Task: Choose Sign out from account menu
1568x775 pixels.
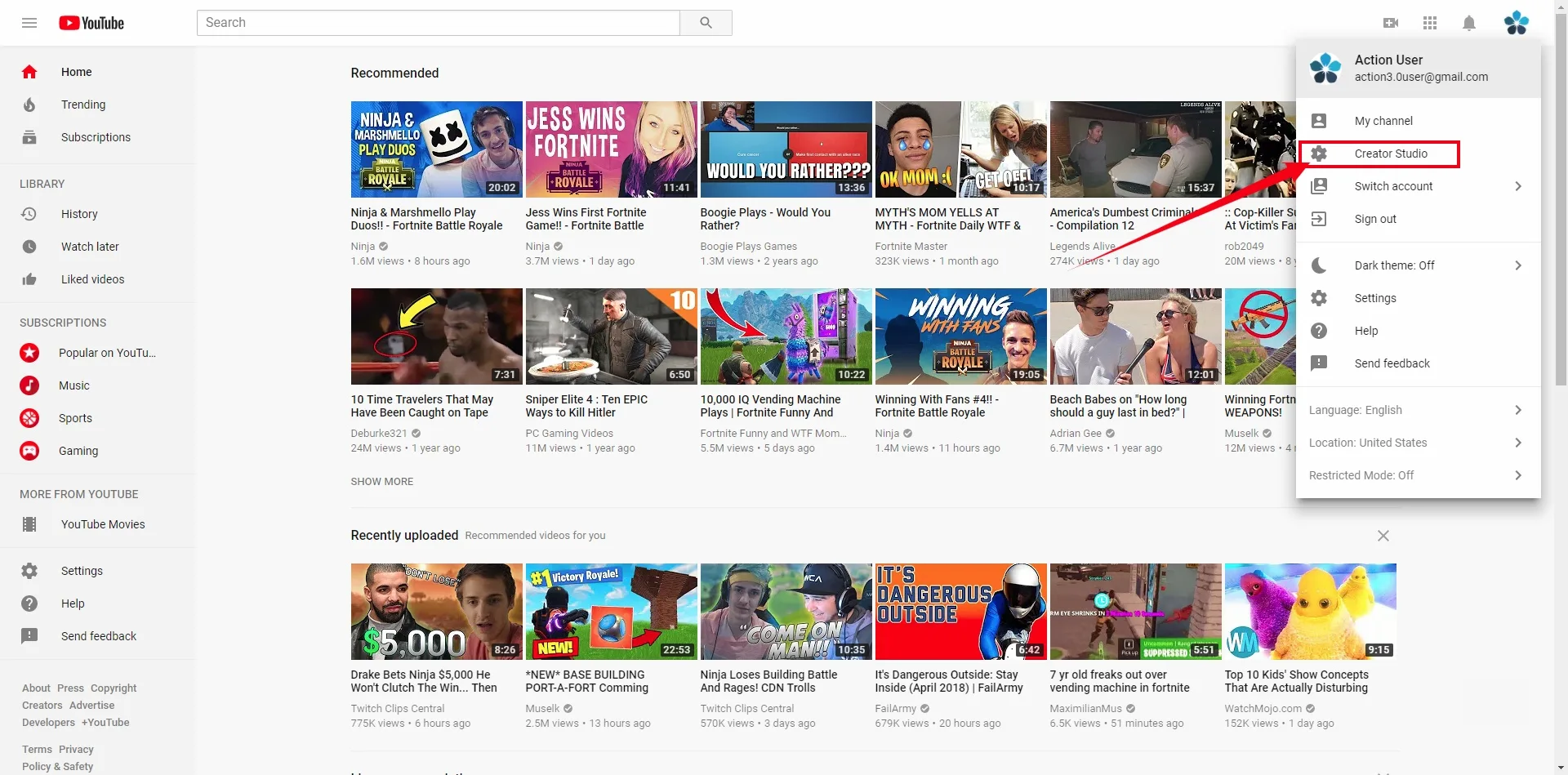Action: (1419, 219)
